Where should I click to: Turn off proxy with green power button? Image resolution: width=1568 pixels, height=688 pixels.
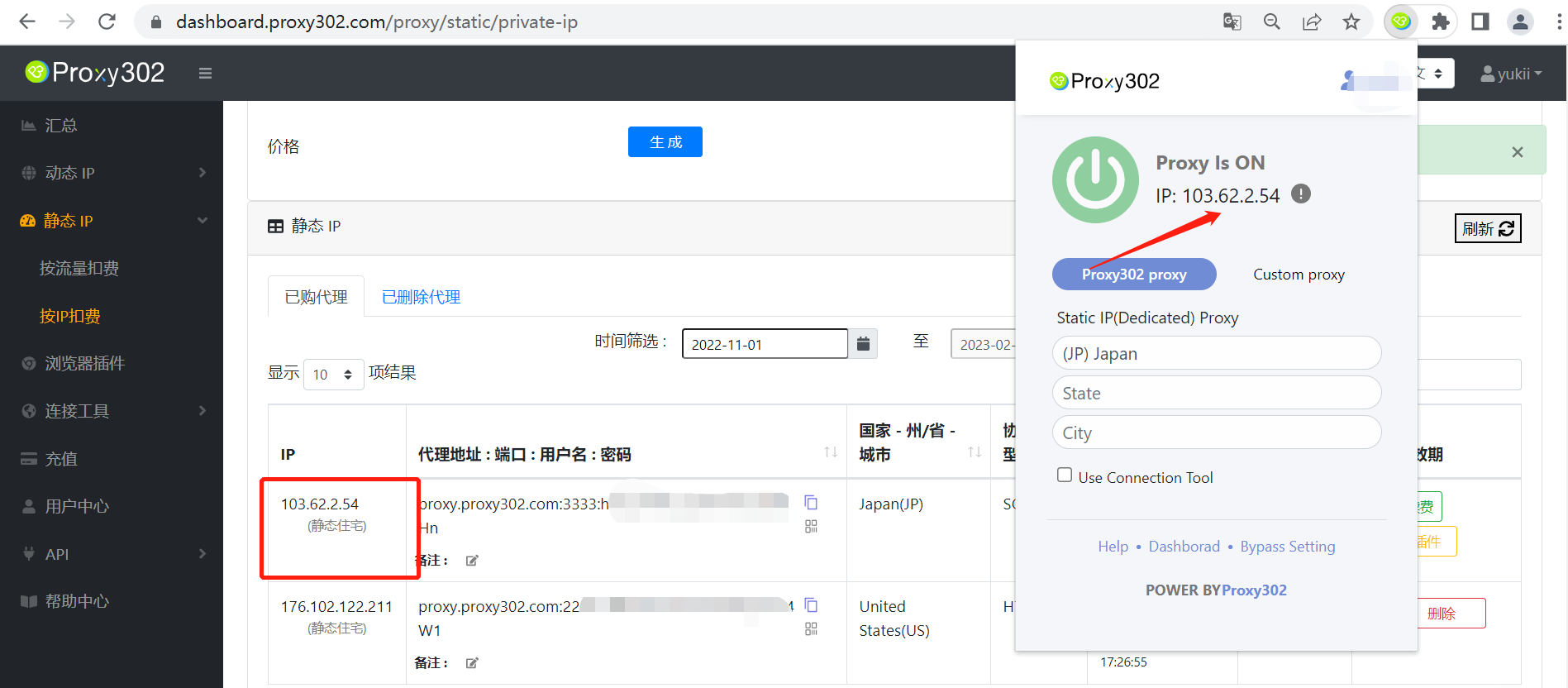[1095, 179]
